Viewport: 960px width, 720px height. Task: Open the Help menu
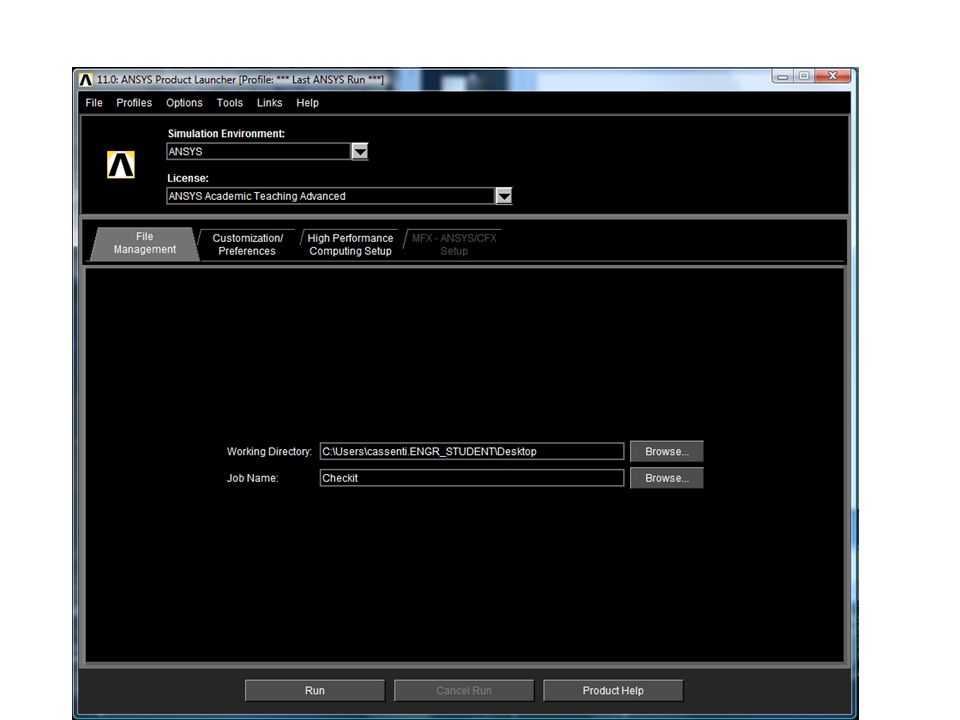(x=307, y=103)
